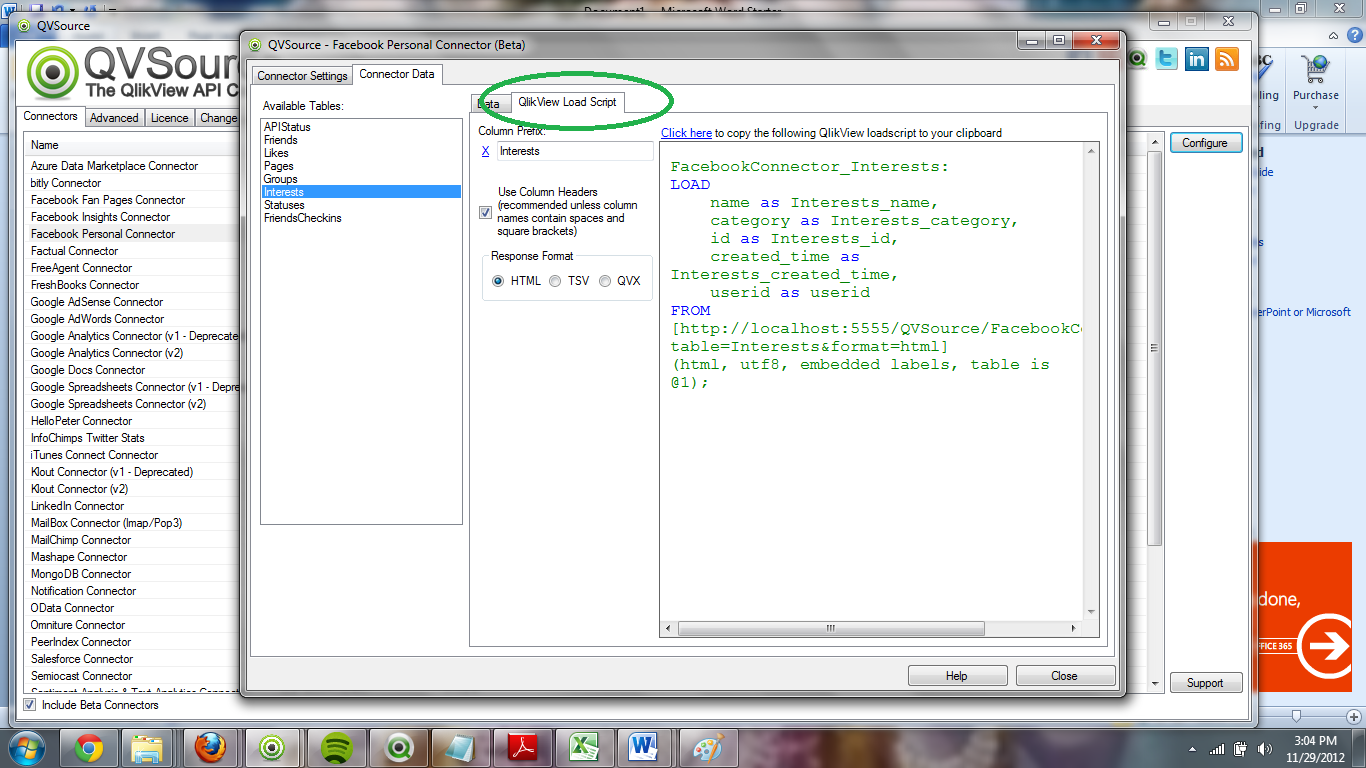Image resolution: width=1366 pixels, height=768 pixels.
Task: Select the HTML response format
Action: 498,281
